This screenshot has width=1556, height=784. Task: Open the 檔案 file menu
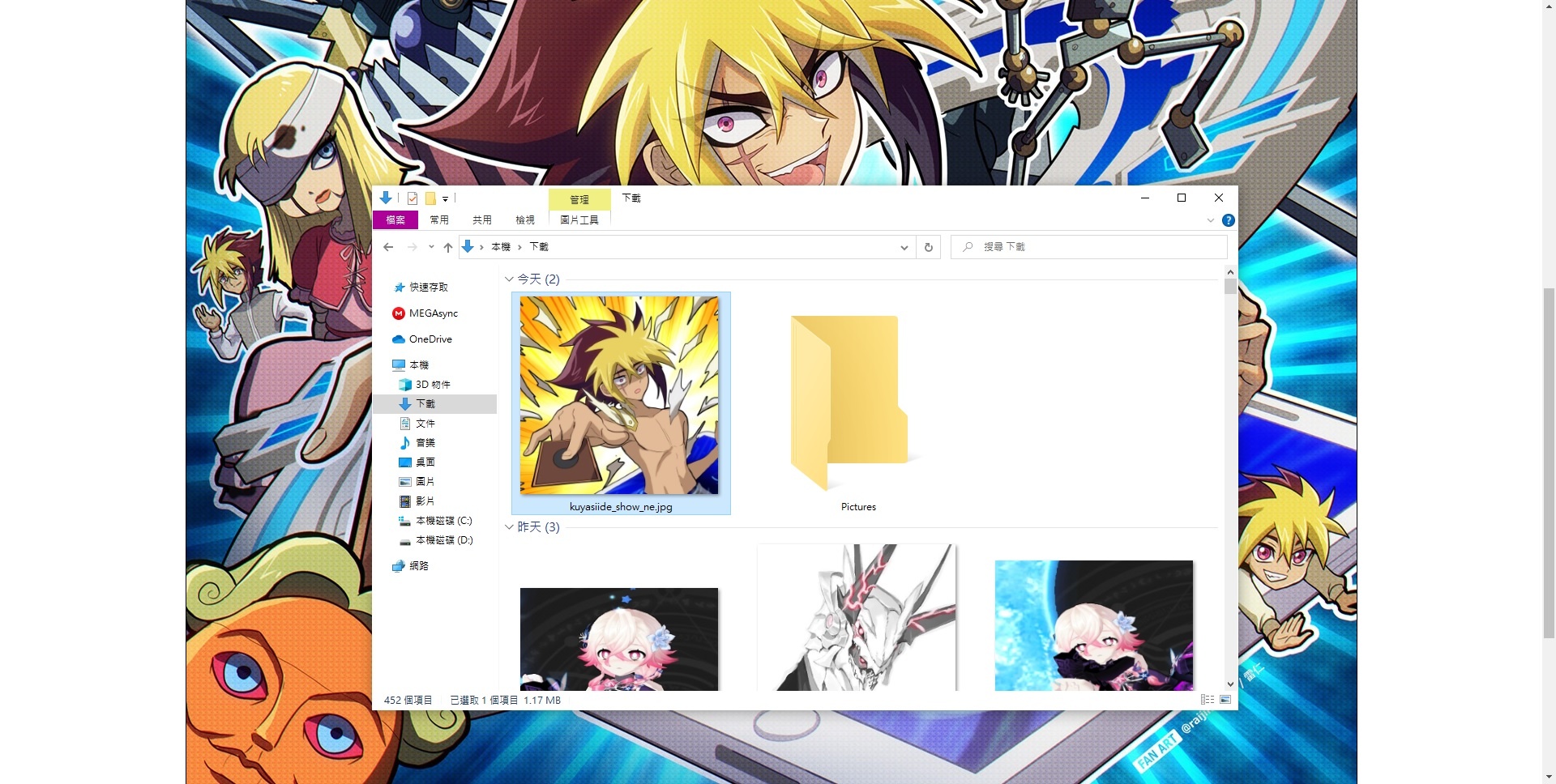pos(395,219)
